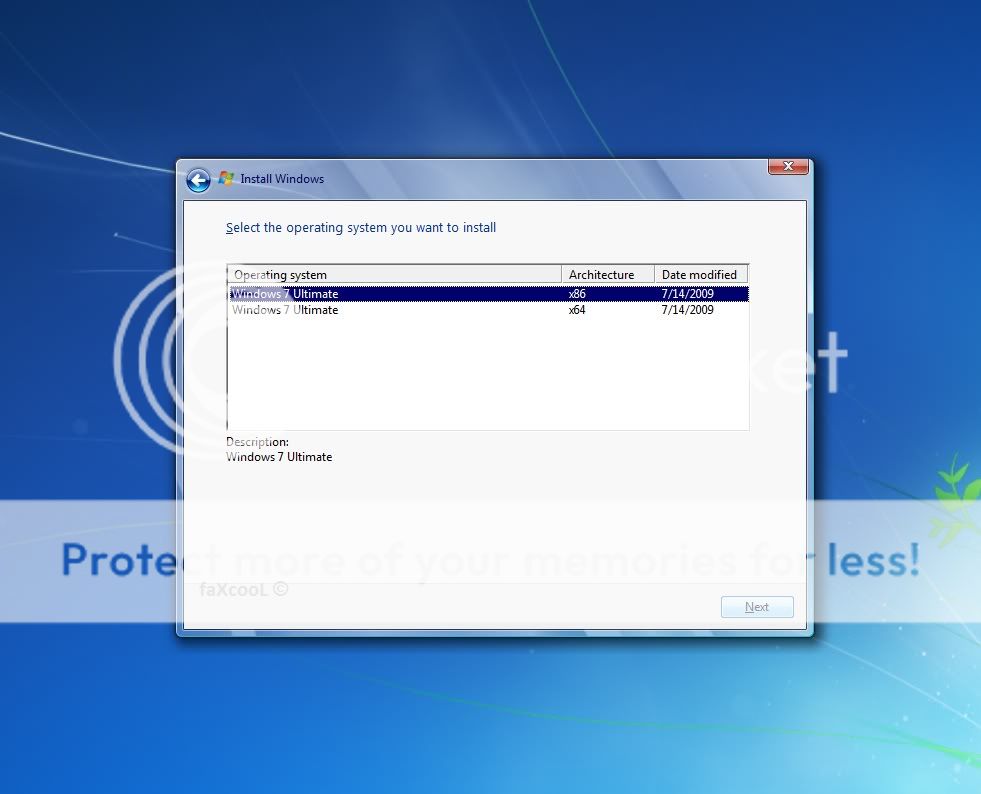Select the Windows 7 Ultimate x86 row
This screenshot has width=981, height=794.
pyautogui.click(x=489, y=293)
